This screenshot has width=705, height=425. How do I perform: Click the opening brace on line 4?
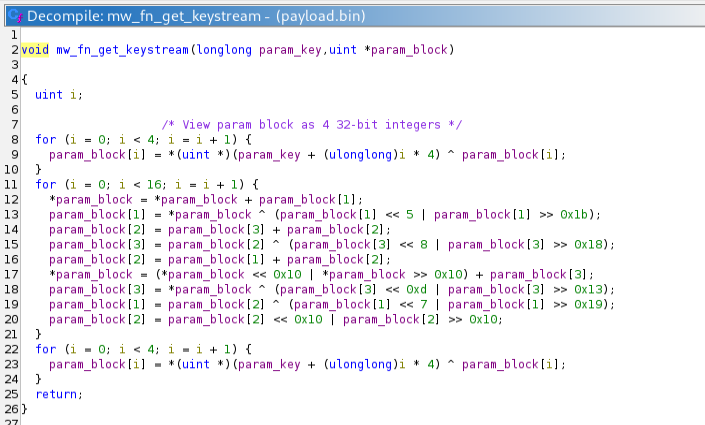point(24,80)
